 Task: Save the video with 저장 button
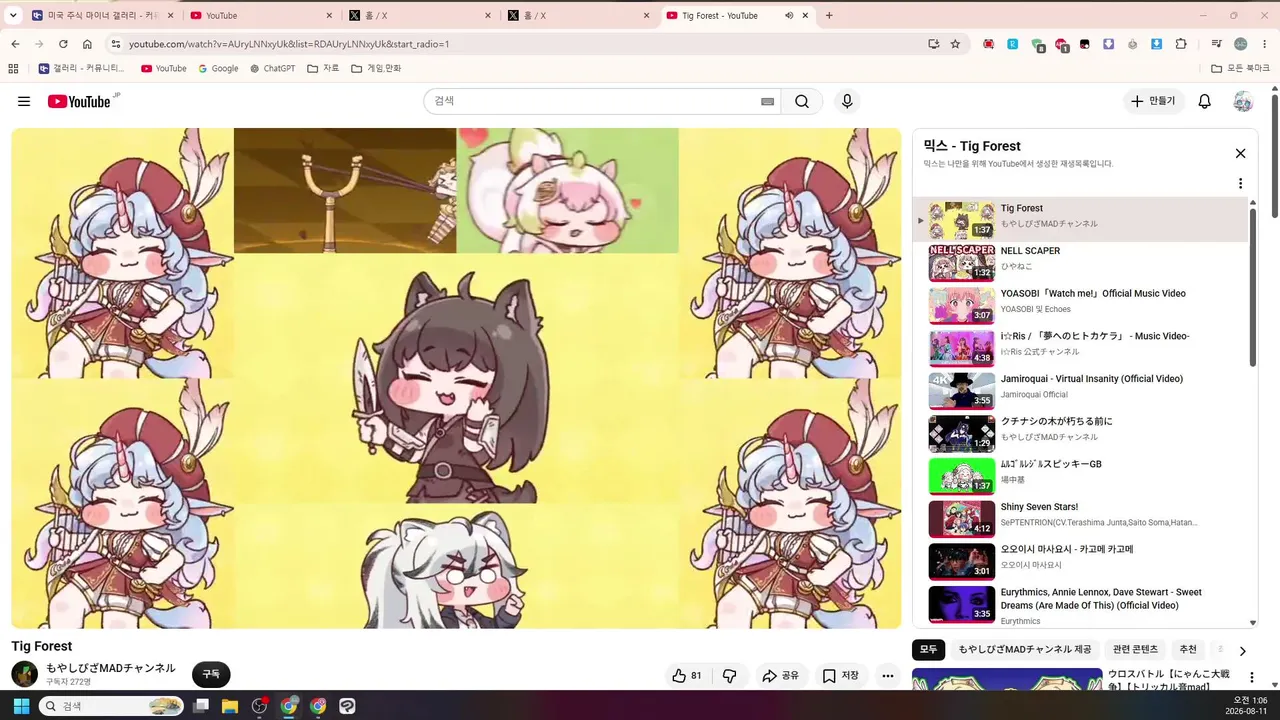pyautogui.click(x=840, y=676)
